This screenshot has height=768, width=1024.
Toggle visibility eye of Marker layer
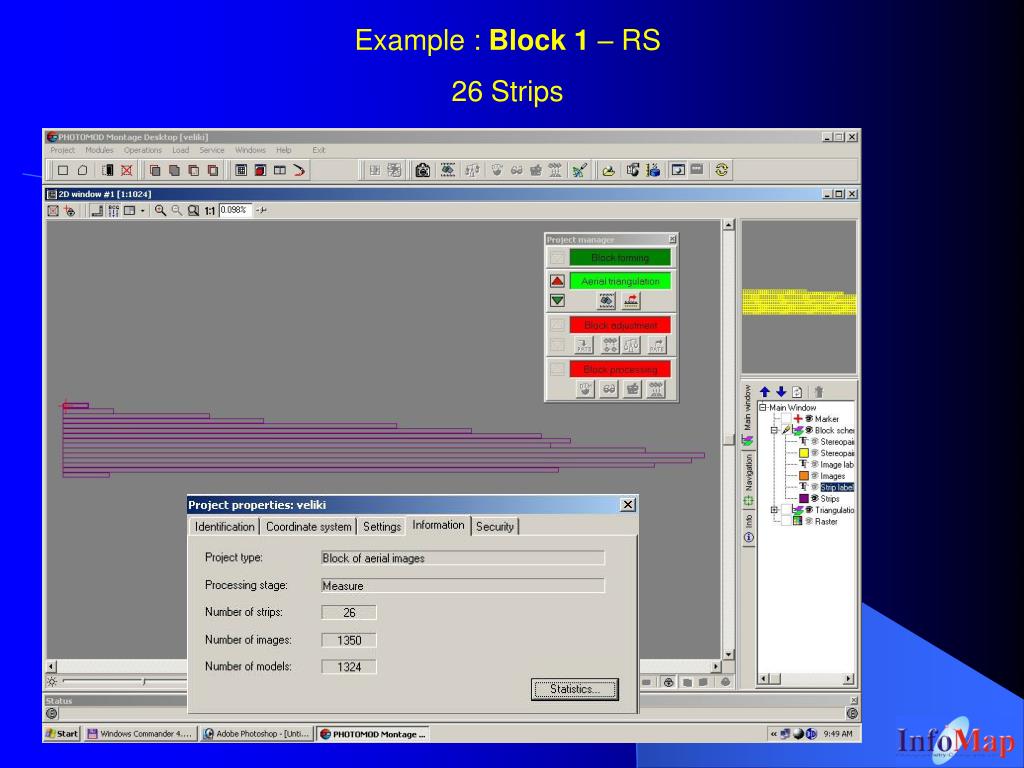point(809,419)
